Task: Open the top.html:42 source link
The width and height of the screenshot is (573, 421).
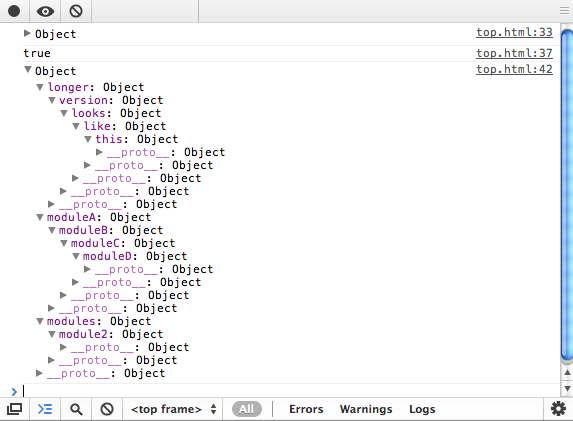Action: coord(514,69)
